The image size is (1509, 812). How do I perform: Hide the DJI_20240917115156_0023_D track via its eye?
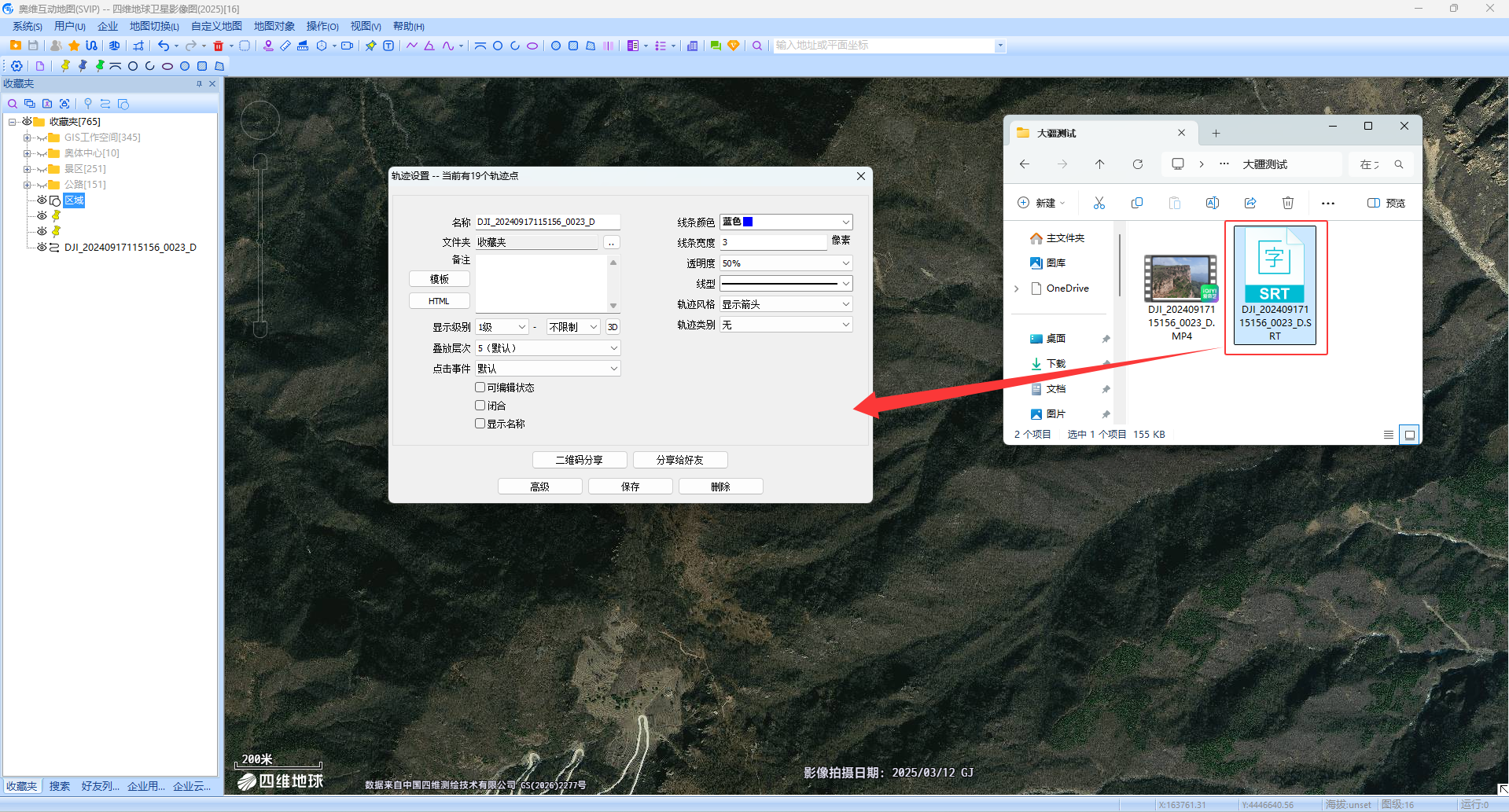coord(42,248)
